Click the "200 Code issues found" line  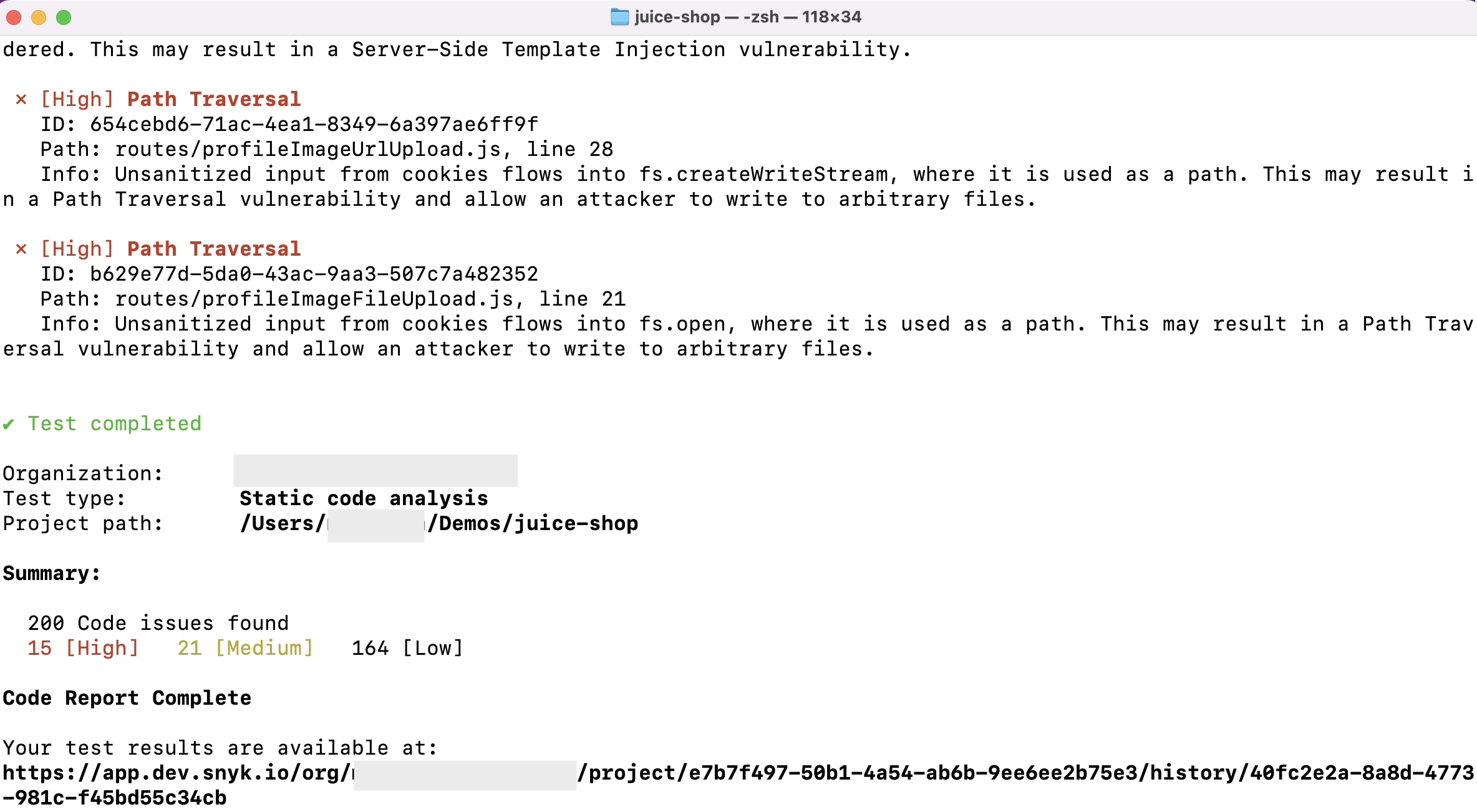point(158,624)
